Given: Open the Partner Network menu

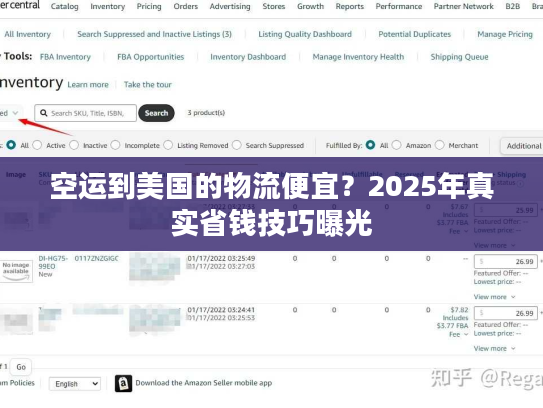Looking at the screenshot, I should pyautogui.click(x=464, y=7).
